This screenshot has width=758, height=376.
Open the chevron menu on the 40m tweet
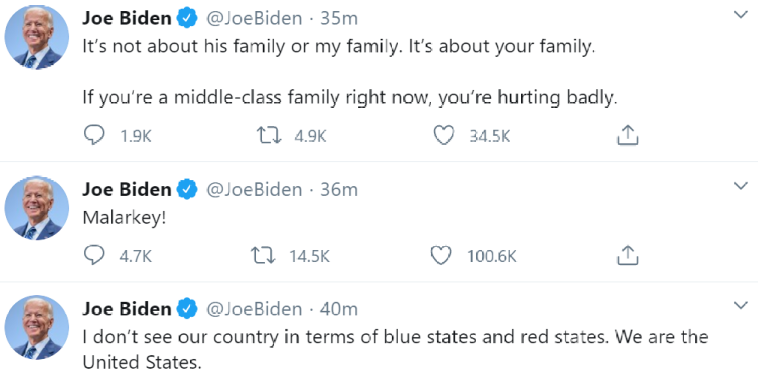(741, 305)
